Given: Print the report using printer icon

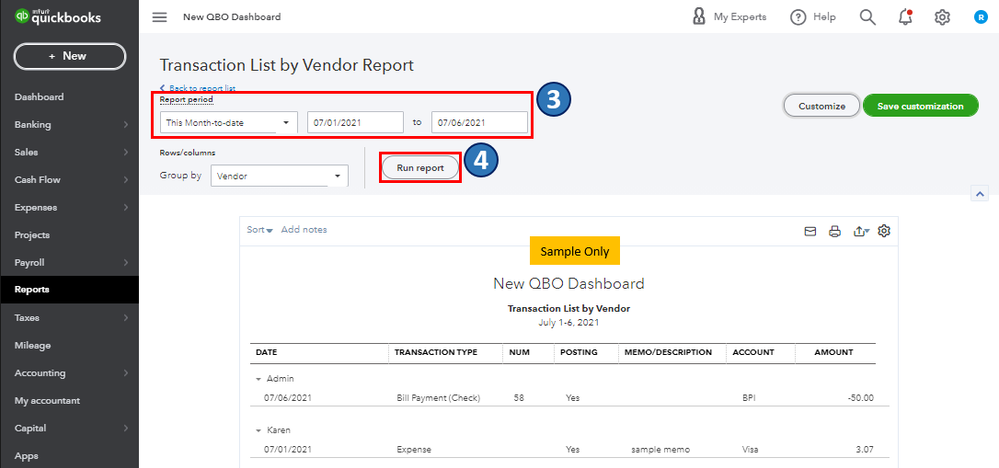Looking at the screenshot, I should pyautogui.click(x=835, y=231).
